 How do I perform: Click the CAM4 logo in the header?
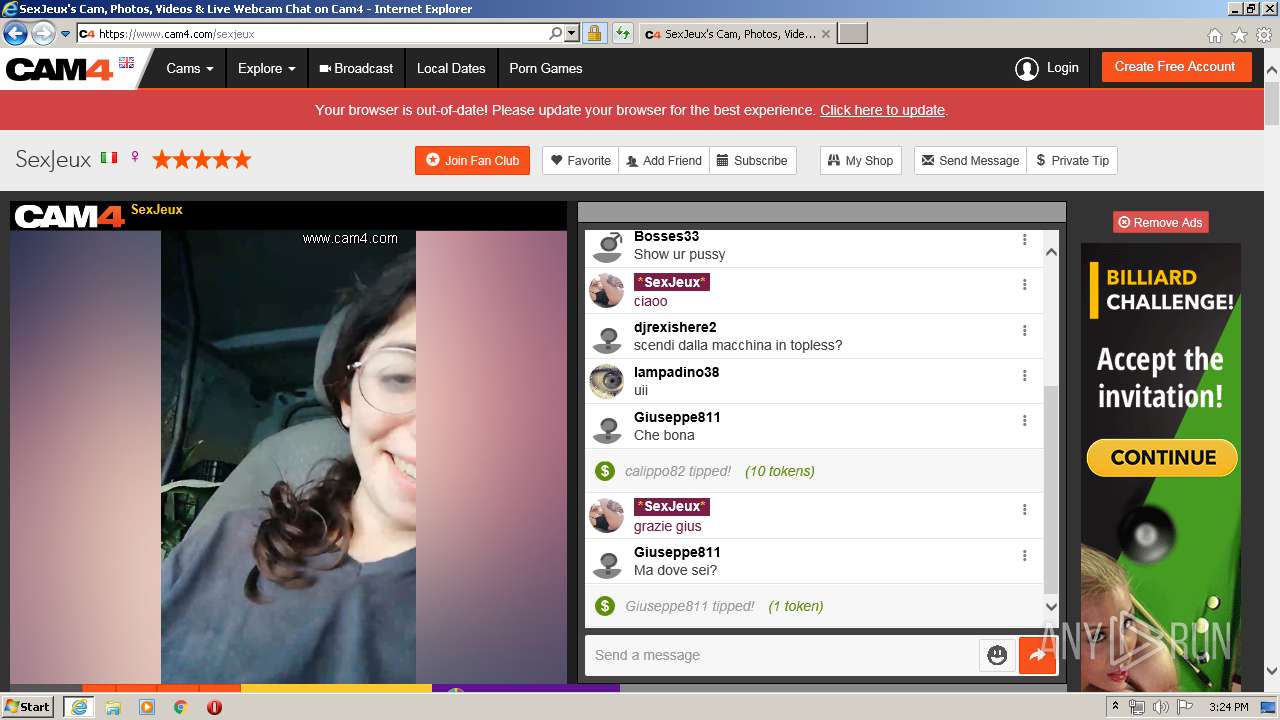(x=60, y=69)
